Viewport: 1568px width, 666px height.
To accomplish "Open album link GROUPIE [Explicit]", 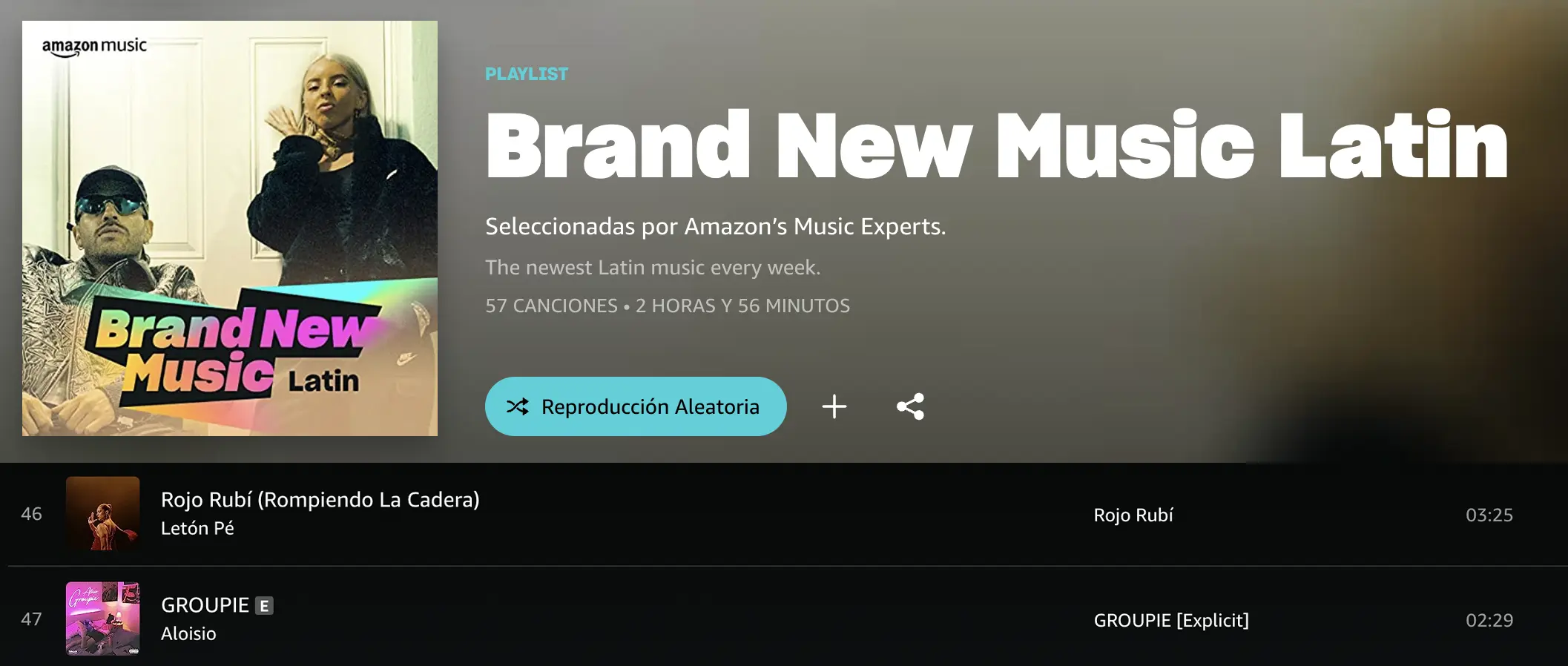I will click(x=1171, y=620).
